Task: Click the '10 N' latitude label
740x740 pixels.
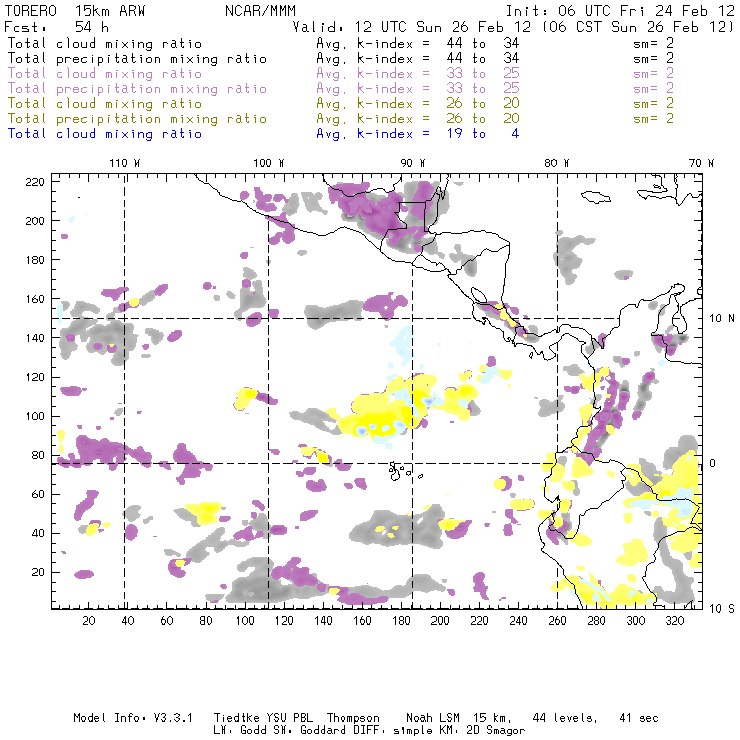Action: pos(722,319)
